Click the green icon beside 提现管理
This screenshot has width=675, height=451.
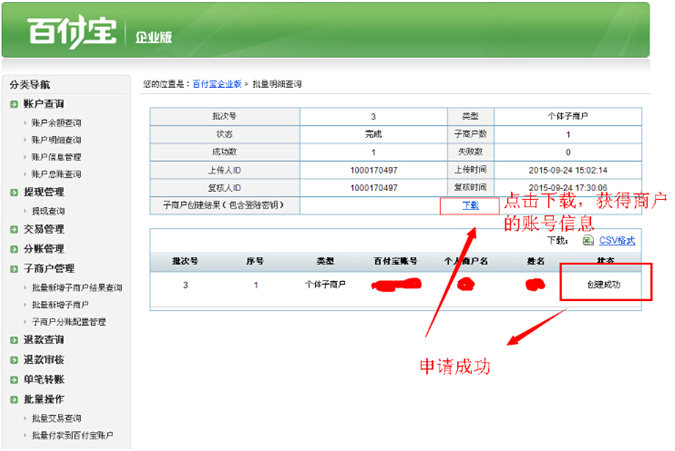point(14,192)
